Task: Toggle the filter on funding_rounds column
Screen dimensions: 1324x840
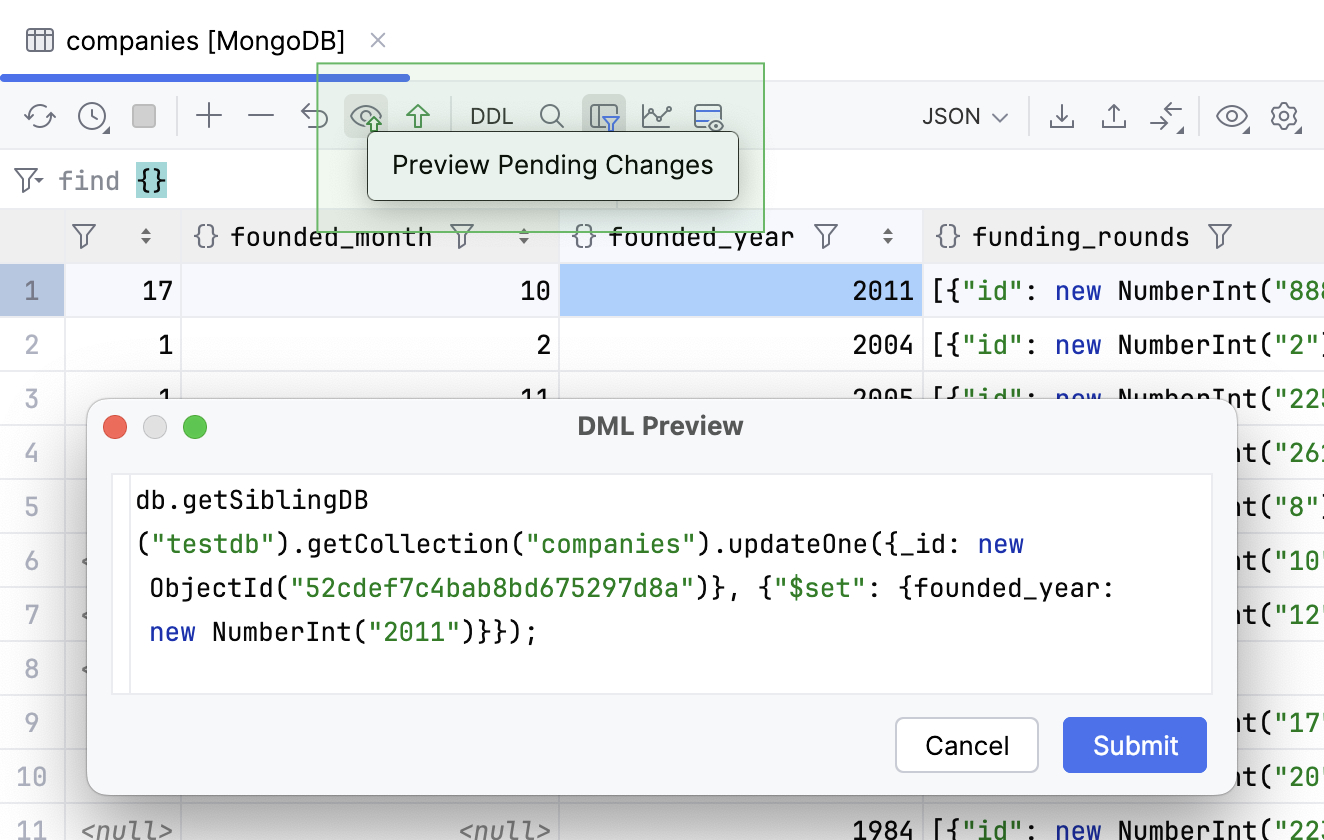Action: tap(1219, 237)
